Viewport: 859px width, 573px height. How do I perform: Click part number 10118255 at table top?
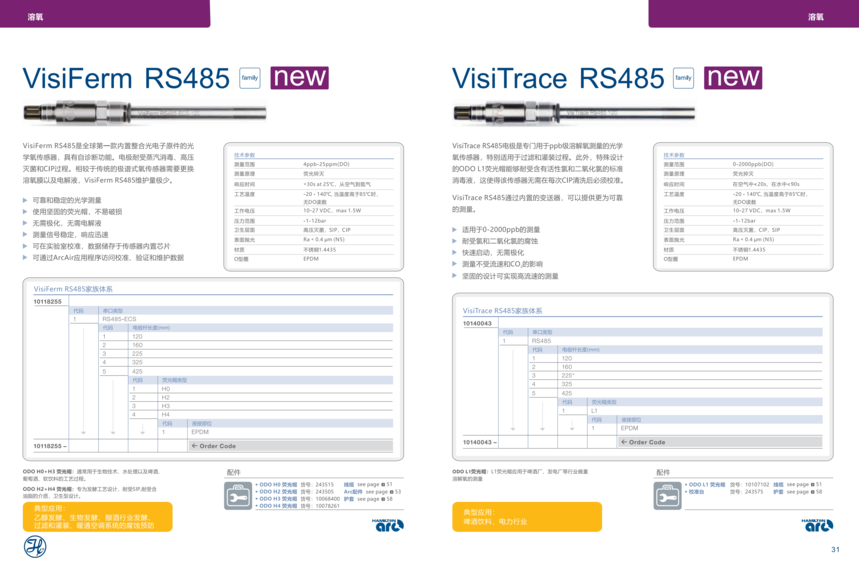click(x=48, y=302)
